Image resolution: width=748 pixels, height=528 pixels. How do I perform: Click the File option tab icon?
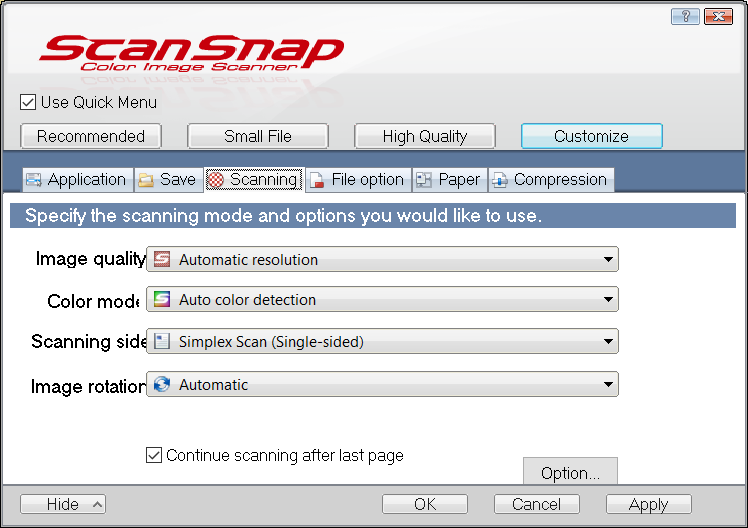coord(317,180)
